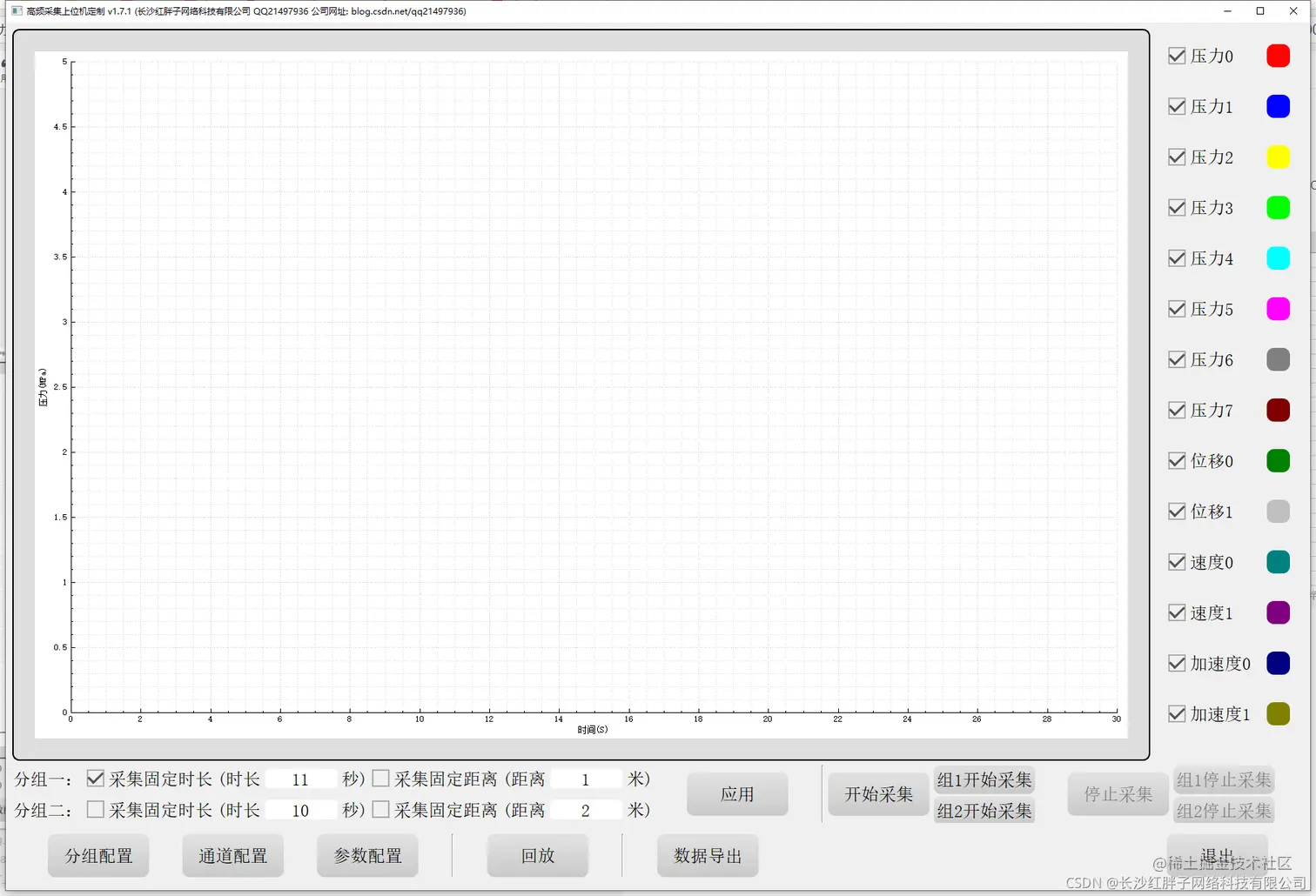This screenshot has width=1316, height=896.
Task: Click the 退出 exit button
Action: pos(1216,853)
